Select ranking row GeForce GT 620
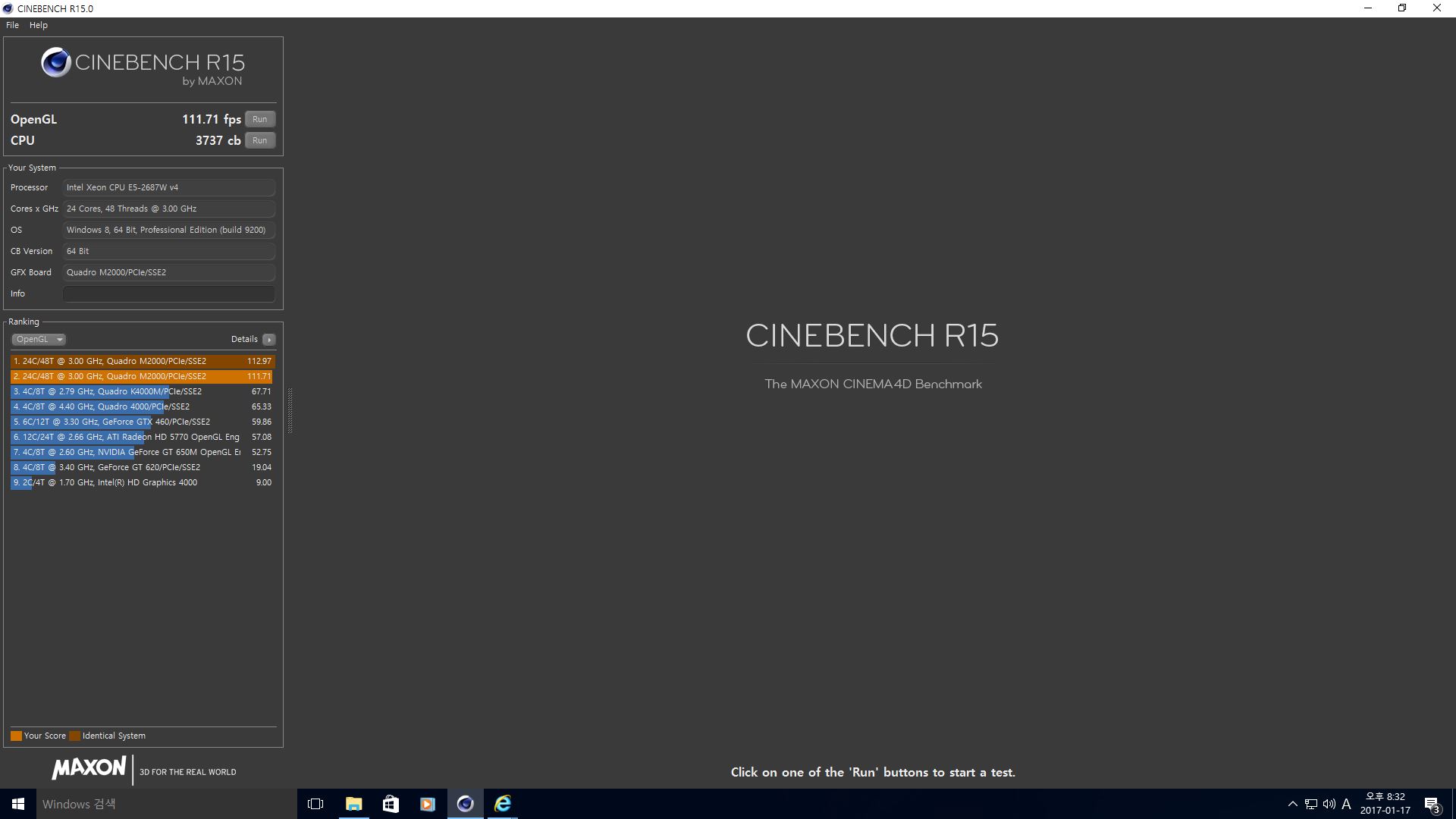Viewport: 1456px width, 819px height. [143, 467]
